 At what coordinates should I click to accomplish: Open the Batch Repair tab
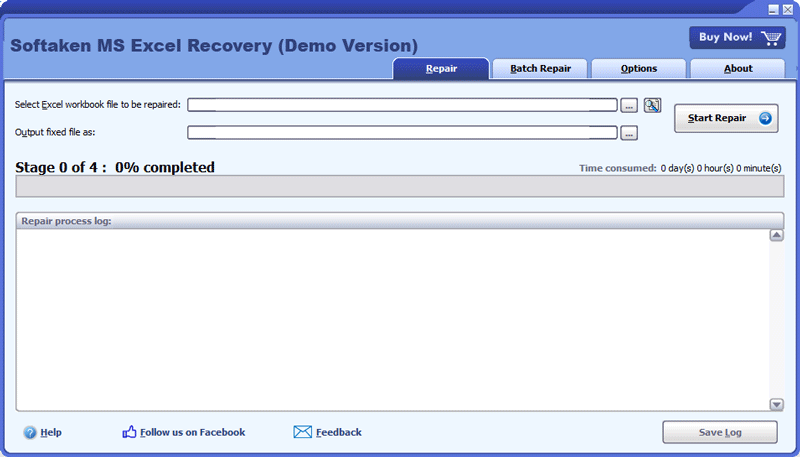pyautogui.click(x=540, y=69)
